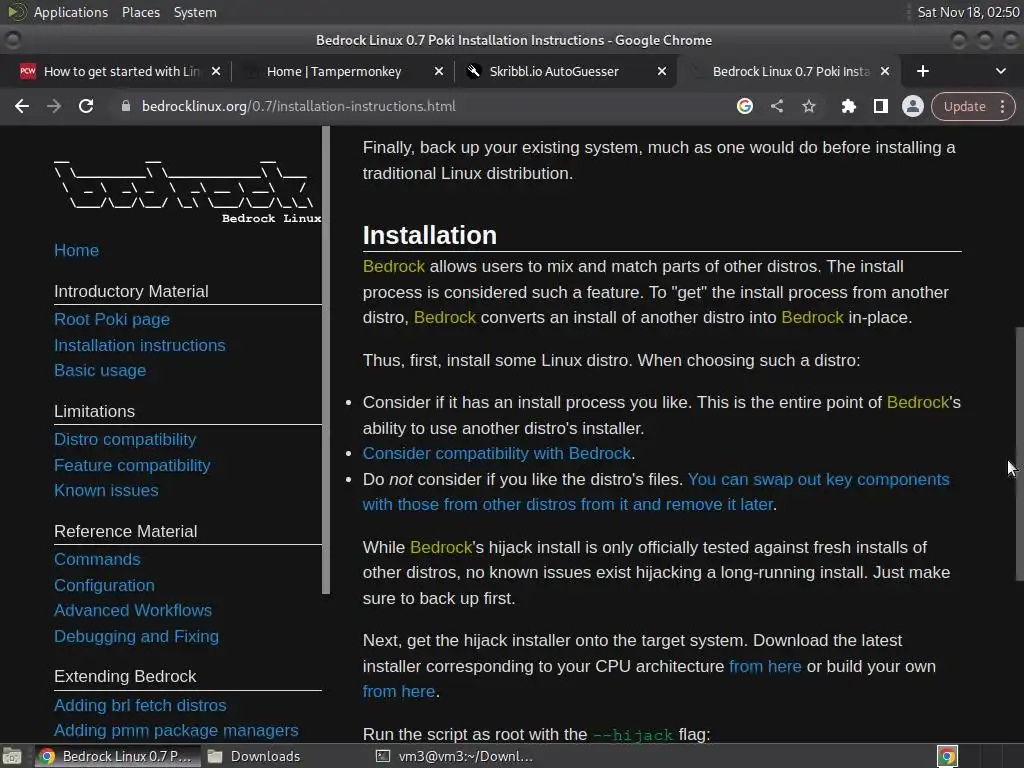Screen dimensions: 1024x768
Task: Open the Configuration link
Action: (104, 585)
